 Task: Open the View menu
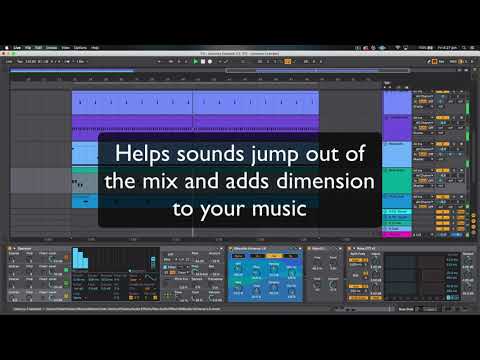(x=65, y=48)
